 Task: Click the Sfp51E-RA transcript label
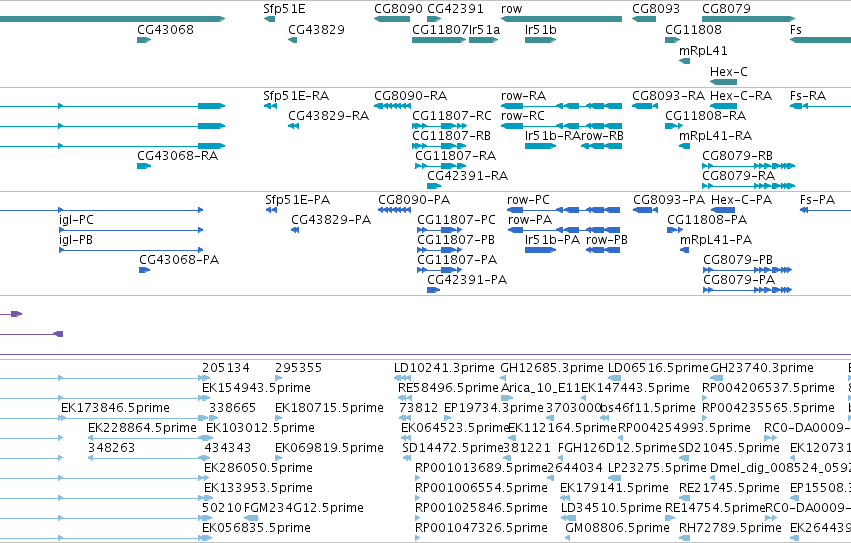point(296,96)
